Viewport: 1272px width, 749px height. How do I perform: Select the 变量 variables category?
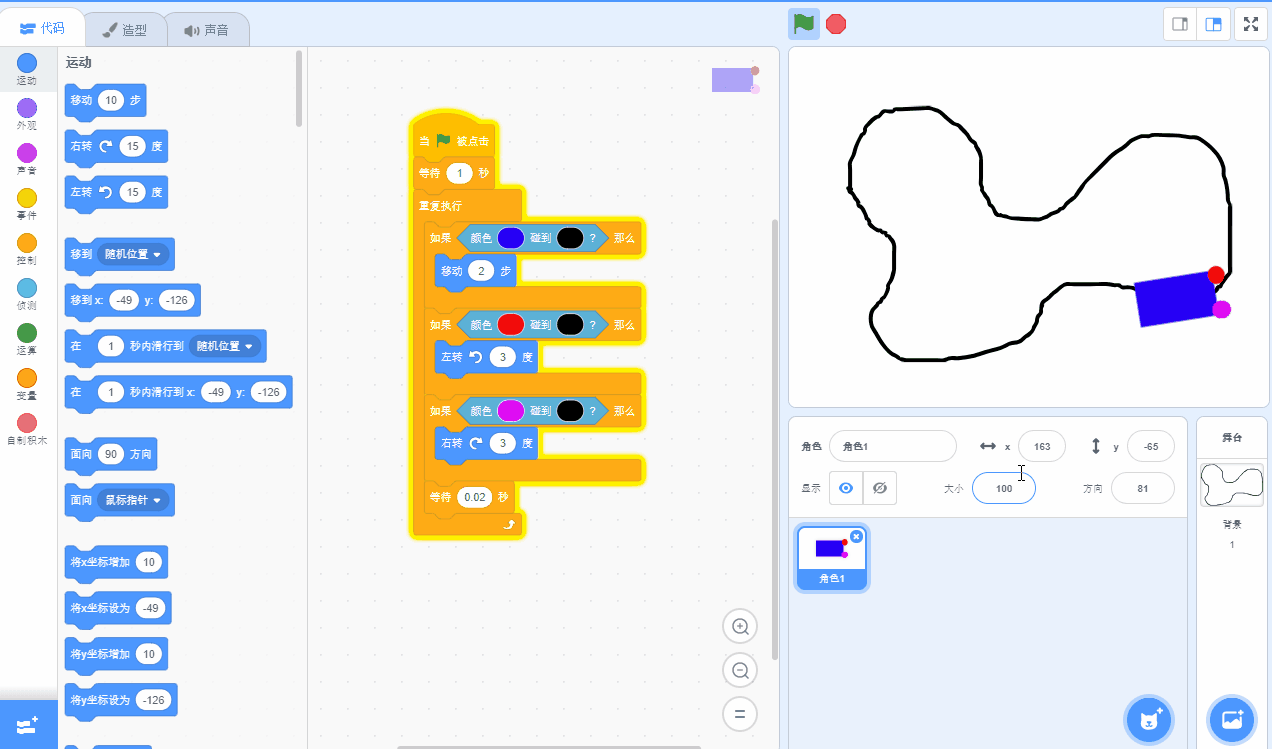(27, 384)
